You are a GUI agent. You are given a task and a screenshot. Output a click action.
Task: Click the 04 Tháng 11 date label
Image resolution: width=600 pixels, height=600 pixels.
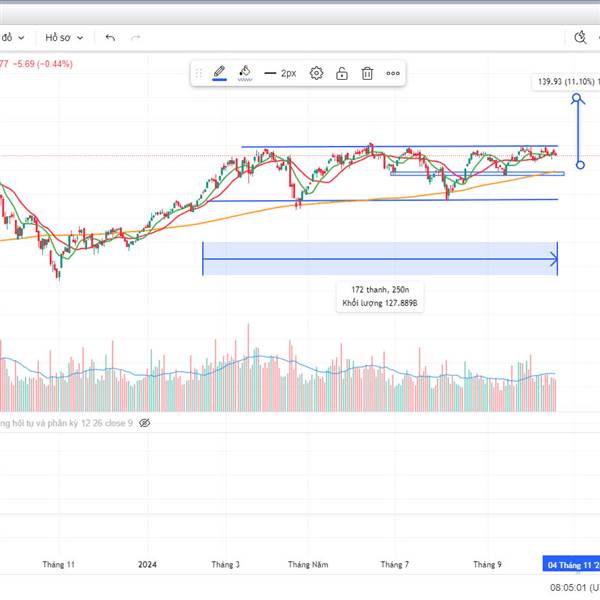click(x=570, y=564)
